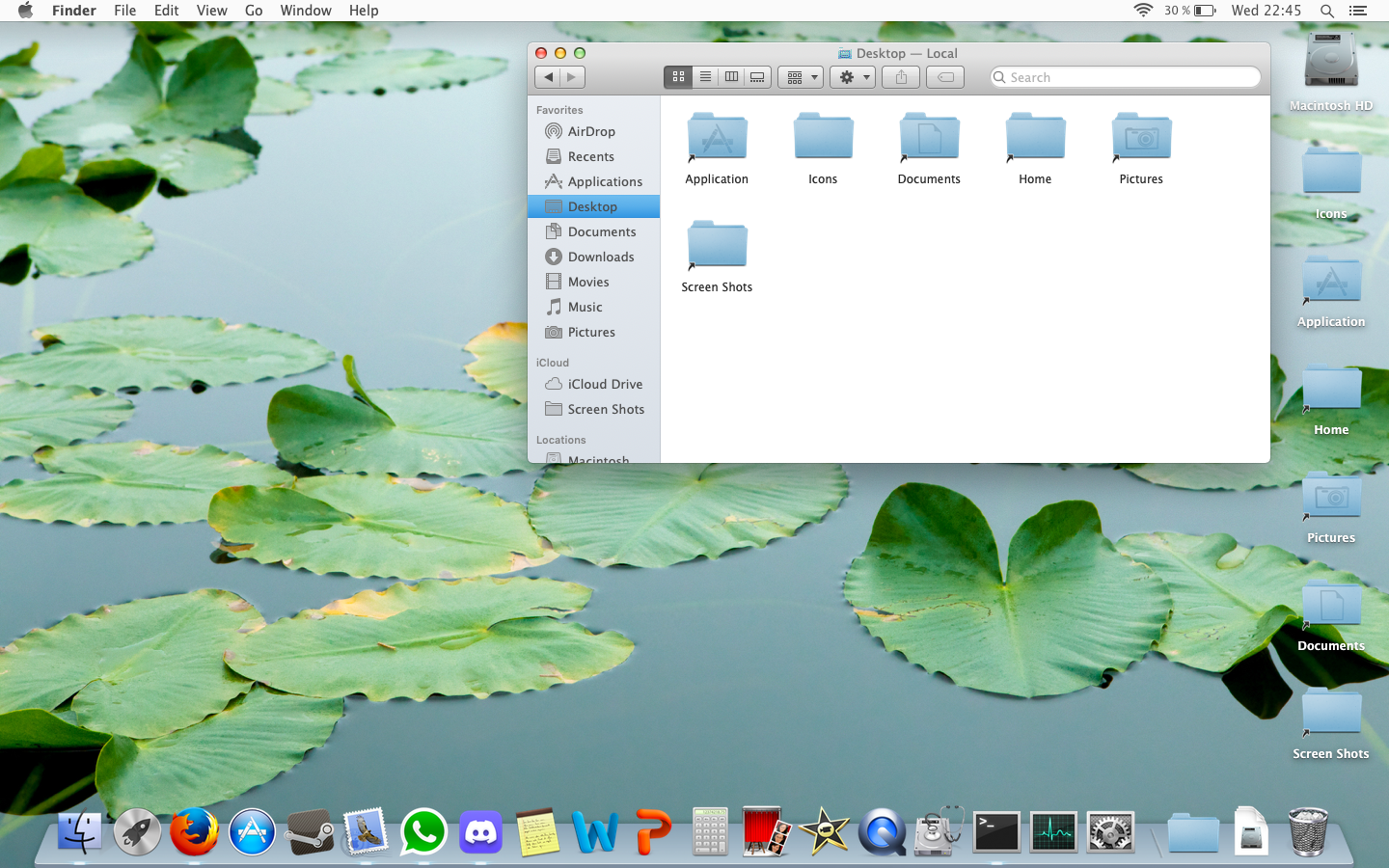Open Movies from the sidebar
Viewport: 1389px width, 868px height.
pos(593,282)
